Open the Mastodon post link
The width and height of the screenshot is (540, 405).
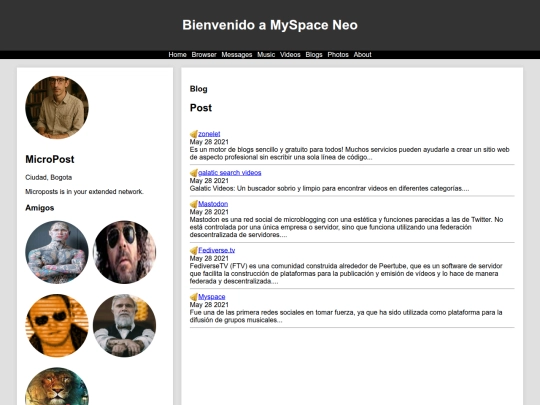click(x=213, y=204)
